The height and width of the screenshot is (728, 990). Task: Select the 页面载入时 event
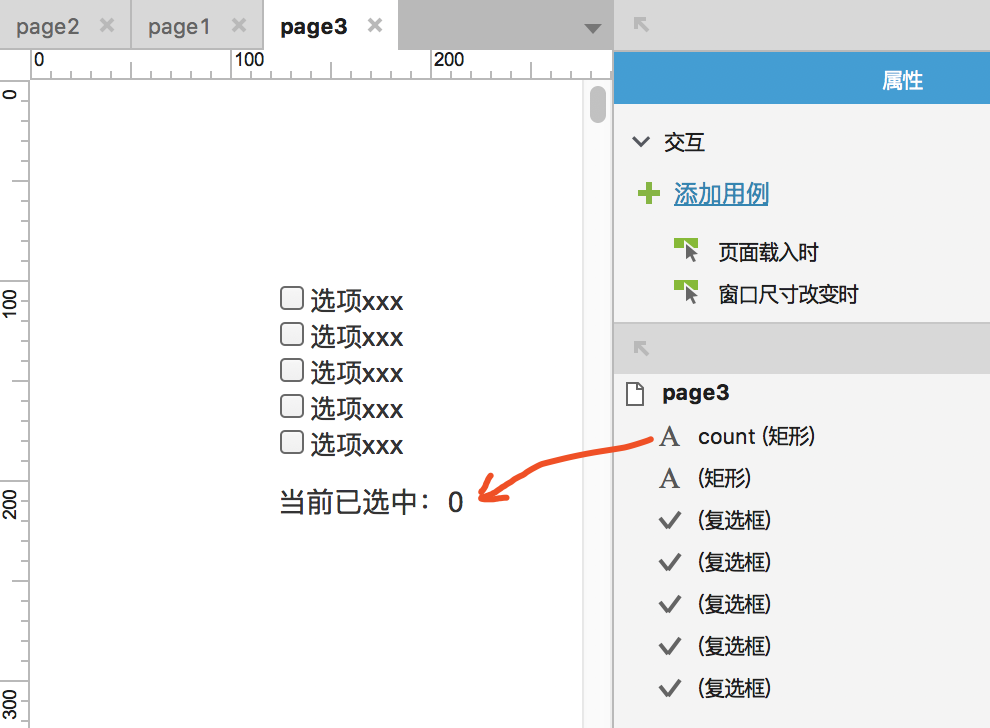click(x=768, y=253)
